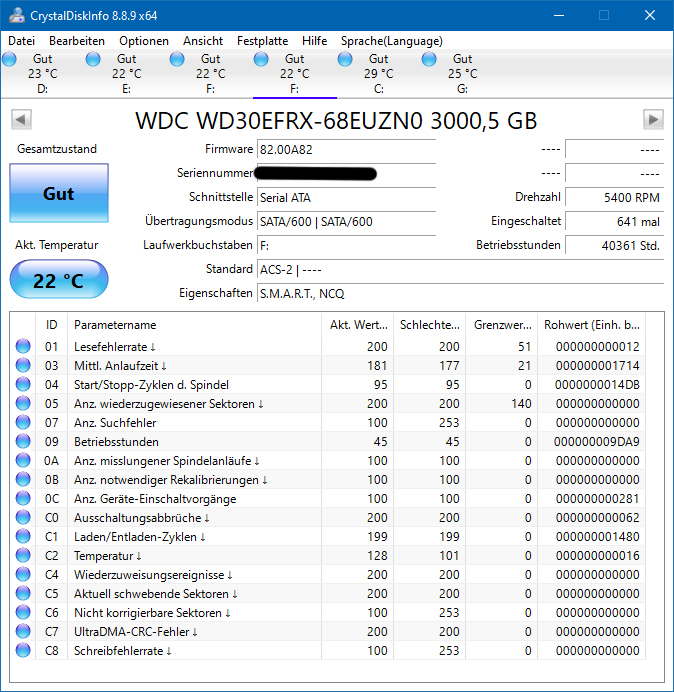Open the Sprache(Language) menu
This screenshot has height=692, width=674.
coord(392,41)
